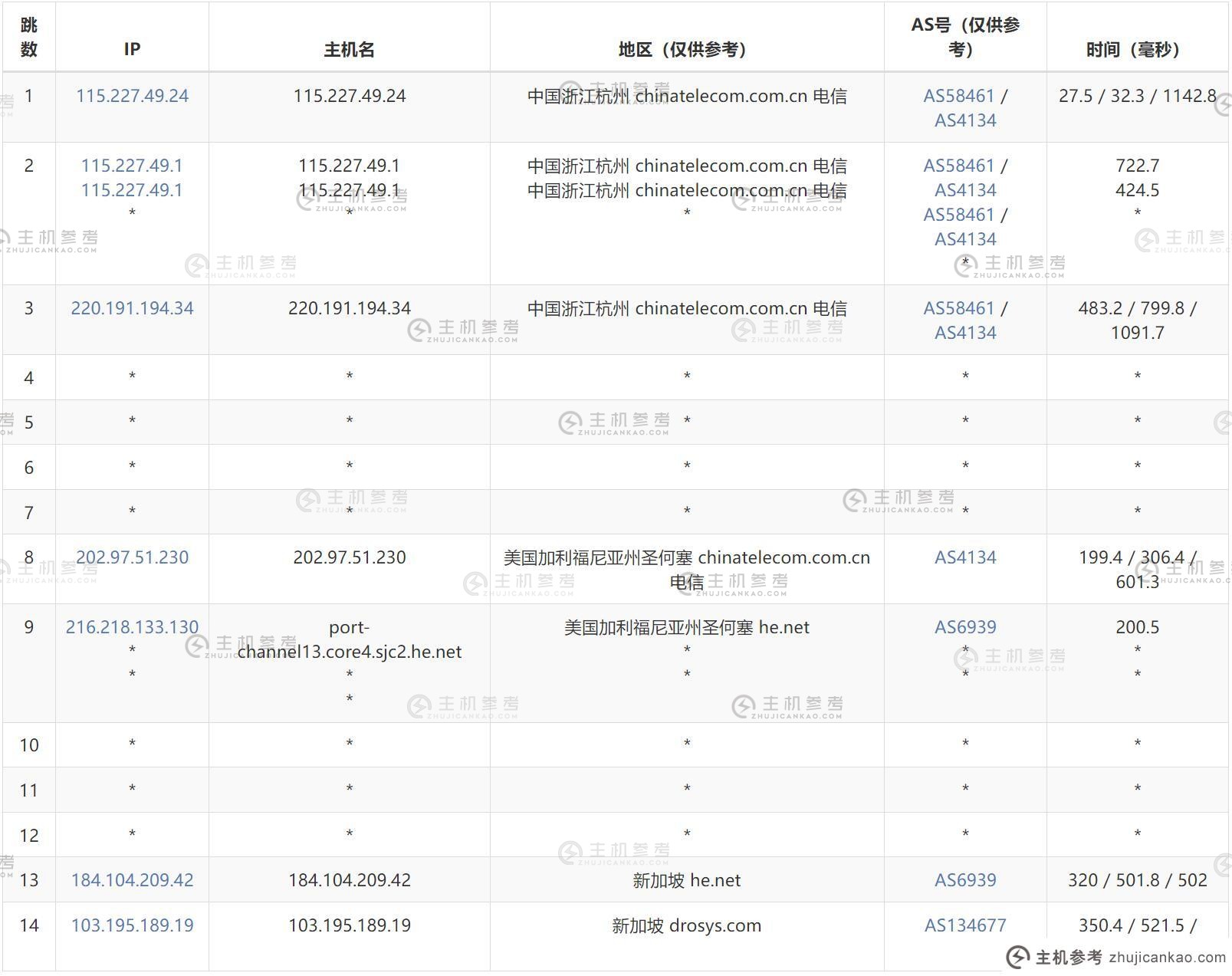Open the AS4134 link in hop 8 row
The width and height of the screenshot is (1232, 976).
[965, 557]
